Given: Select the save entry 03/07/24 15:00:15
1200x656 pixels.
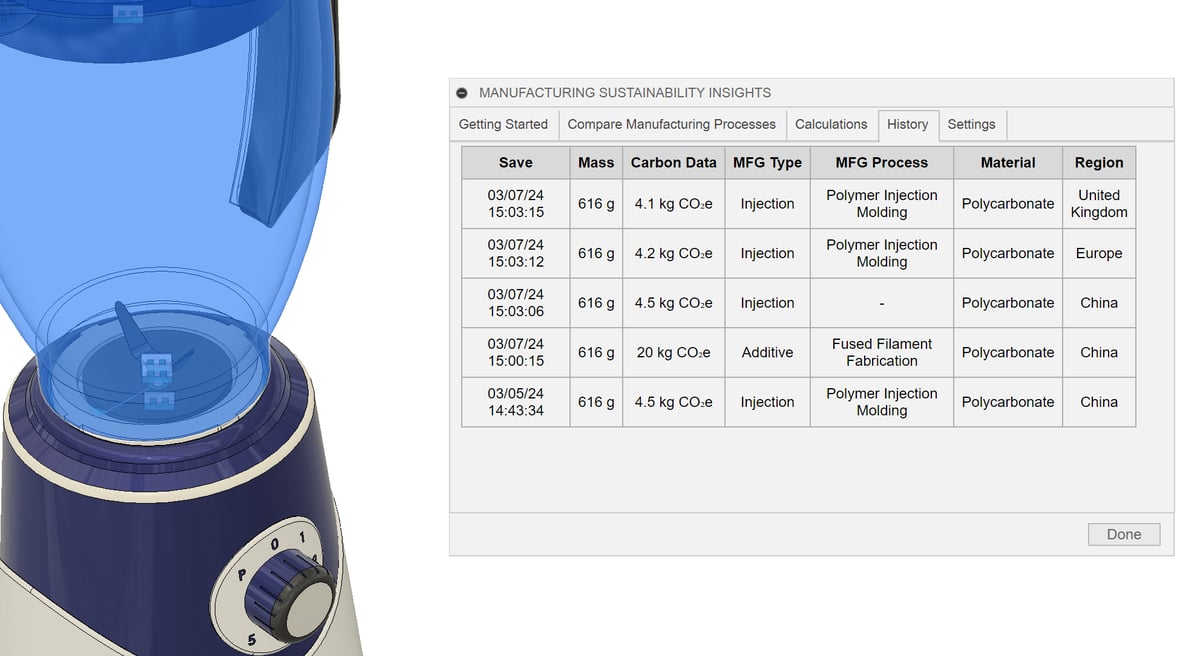Looking at the screenshot, I should [x=516, y=352].
